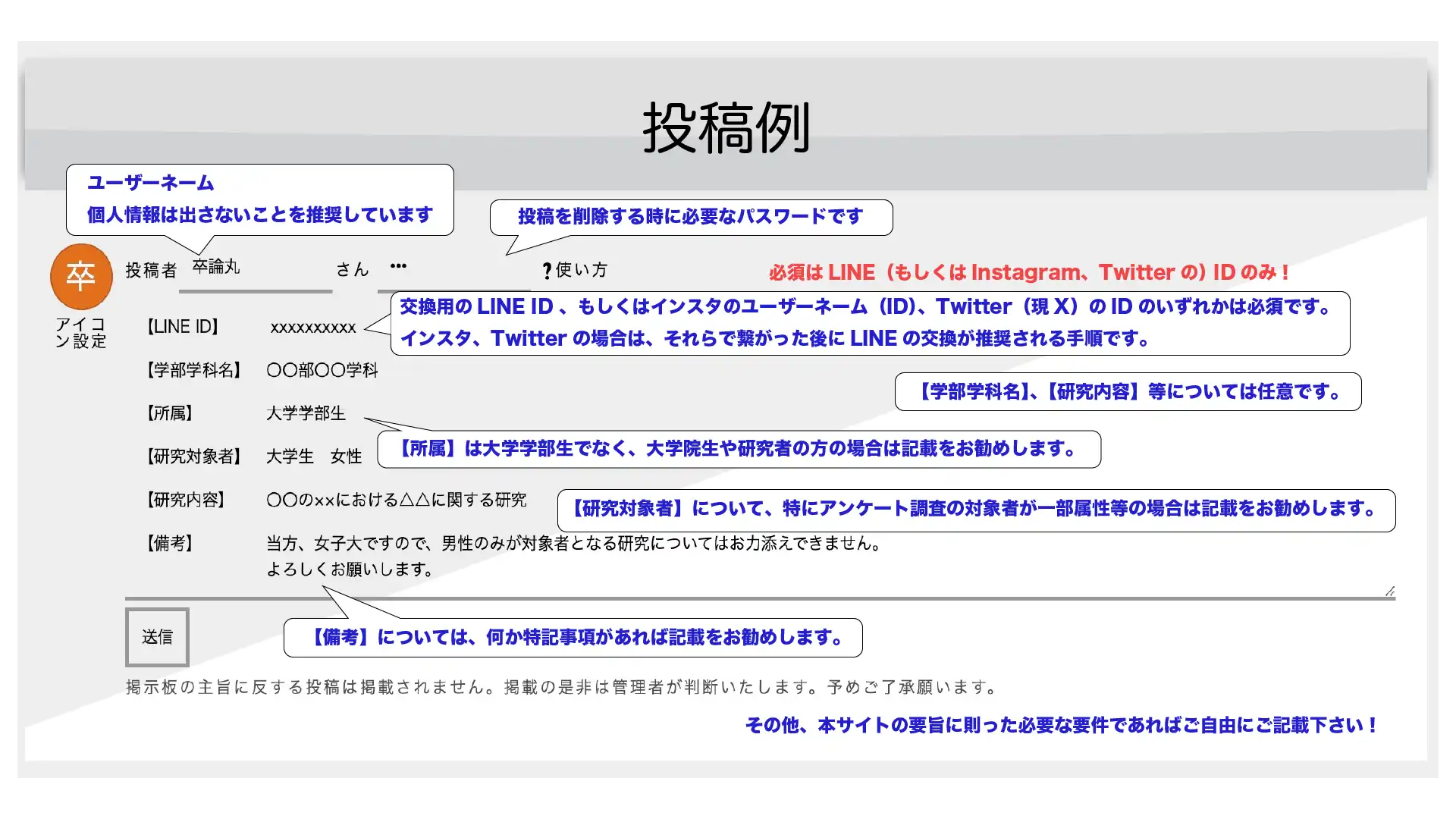The image size is (1456, 819).
Task: Click the 個人情報は出さないことを推奨しています callout text
Action: coord(259,215)
